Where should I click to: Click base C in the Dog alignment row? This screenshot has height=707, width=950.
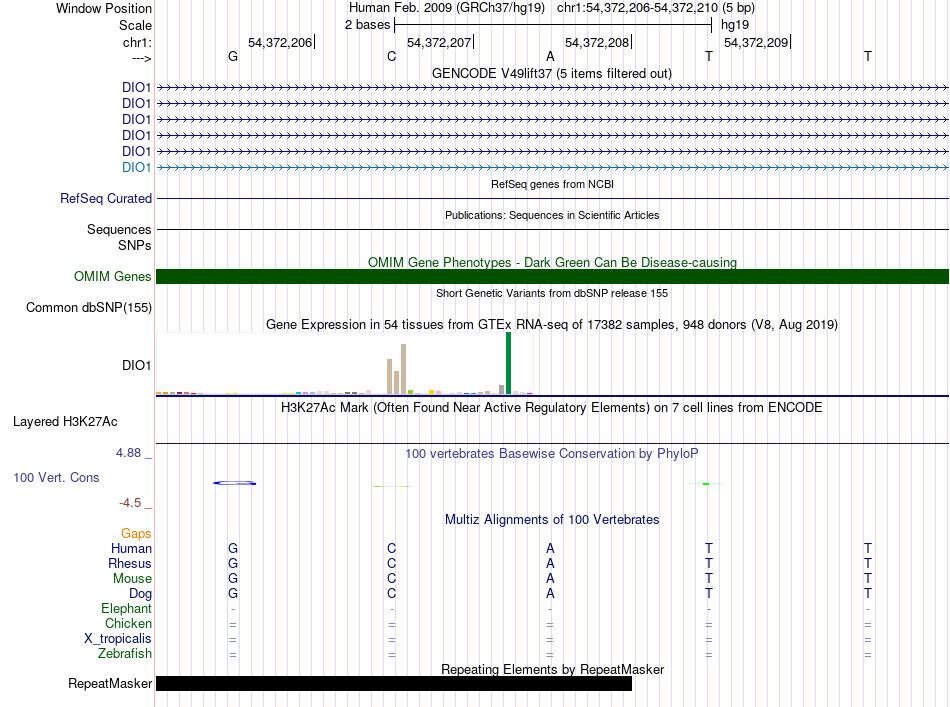(x=391, y=594)
